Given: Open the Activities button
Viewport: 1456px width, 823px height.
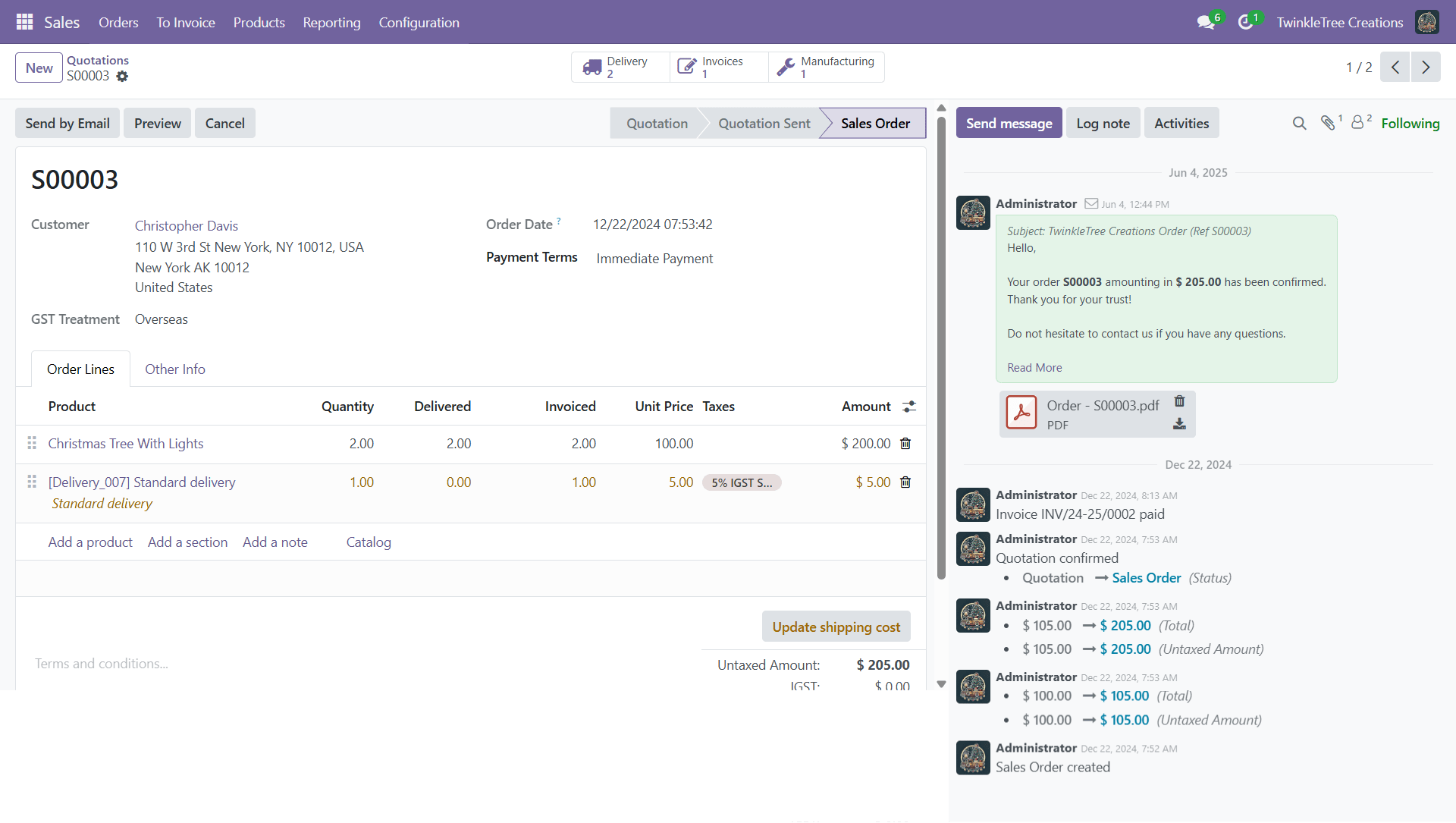Looking at the screenshot, I should (1181, 123).
